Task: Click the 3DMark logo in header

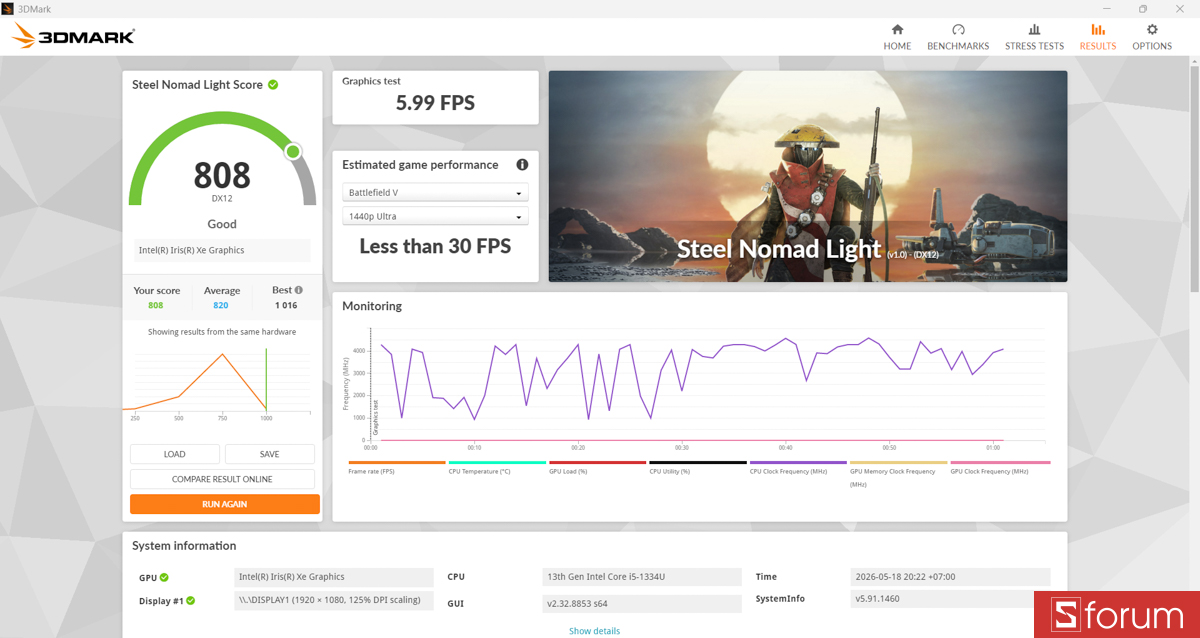Action: [x=73, y=37]
